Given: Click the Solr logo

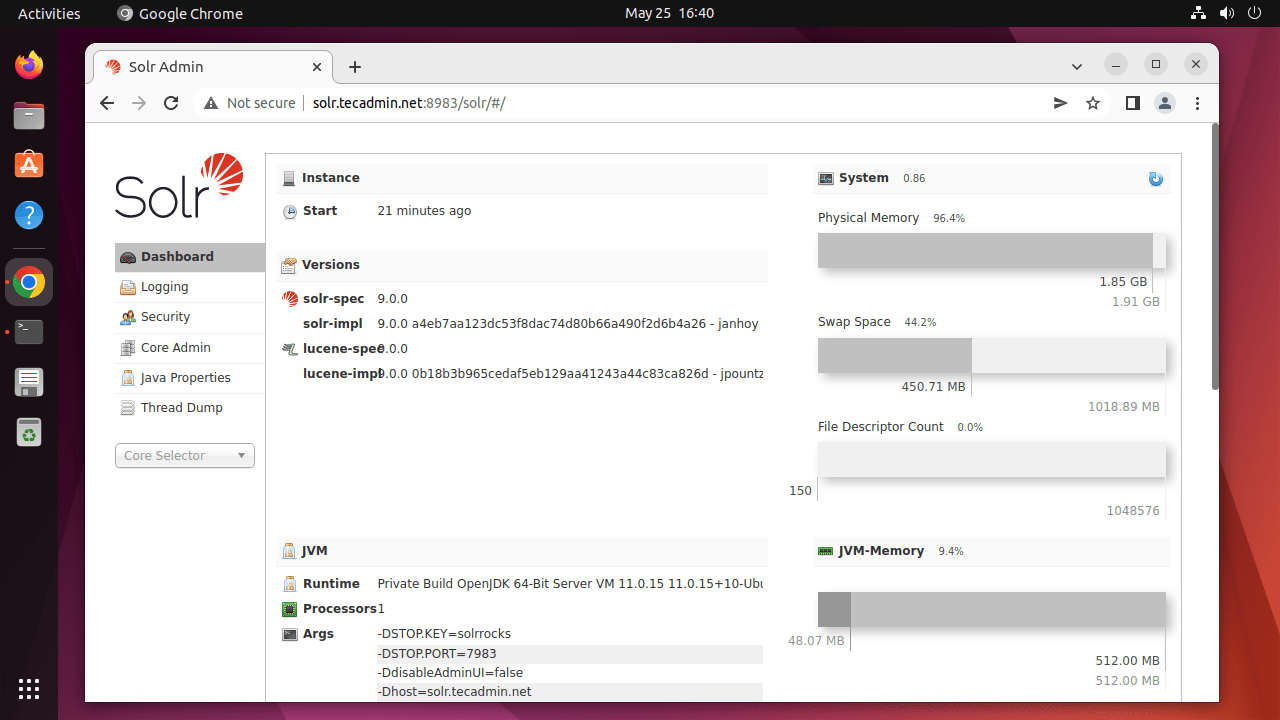Looking at the screenshot, I should click(179, 186).
